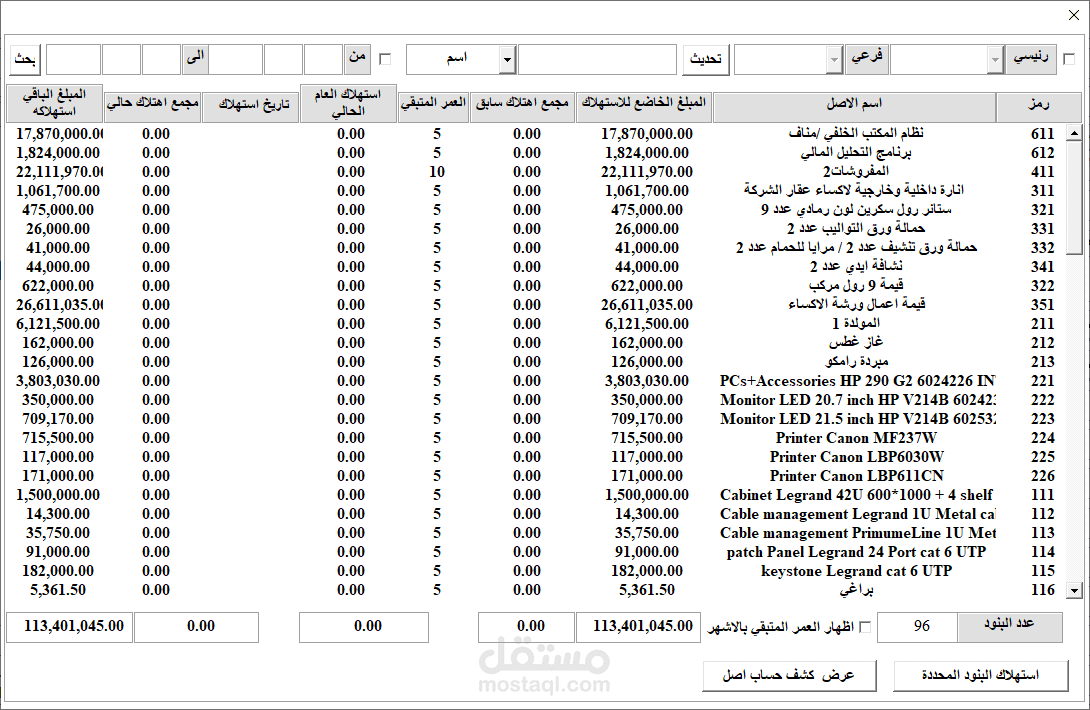Open the فرعي account dropdown arrow
Screen dimensions: 1090x710
pyautogui.click(x=834, y=60)
